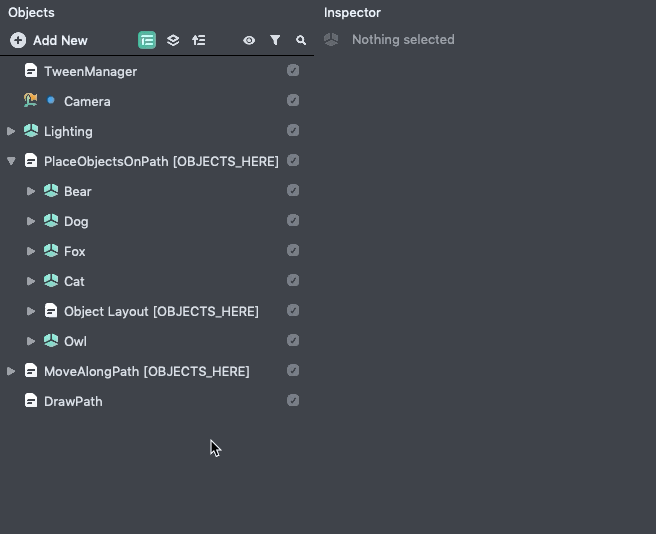Image resolution: width=656 pixels, height=534 pixels.
Task: Disable the TweenManager enabled checkbox
Action: pyautogui.click(x=293, y=70)
